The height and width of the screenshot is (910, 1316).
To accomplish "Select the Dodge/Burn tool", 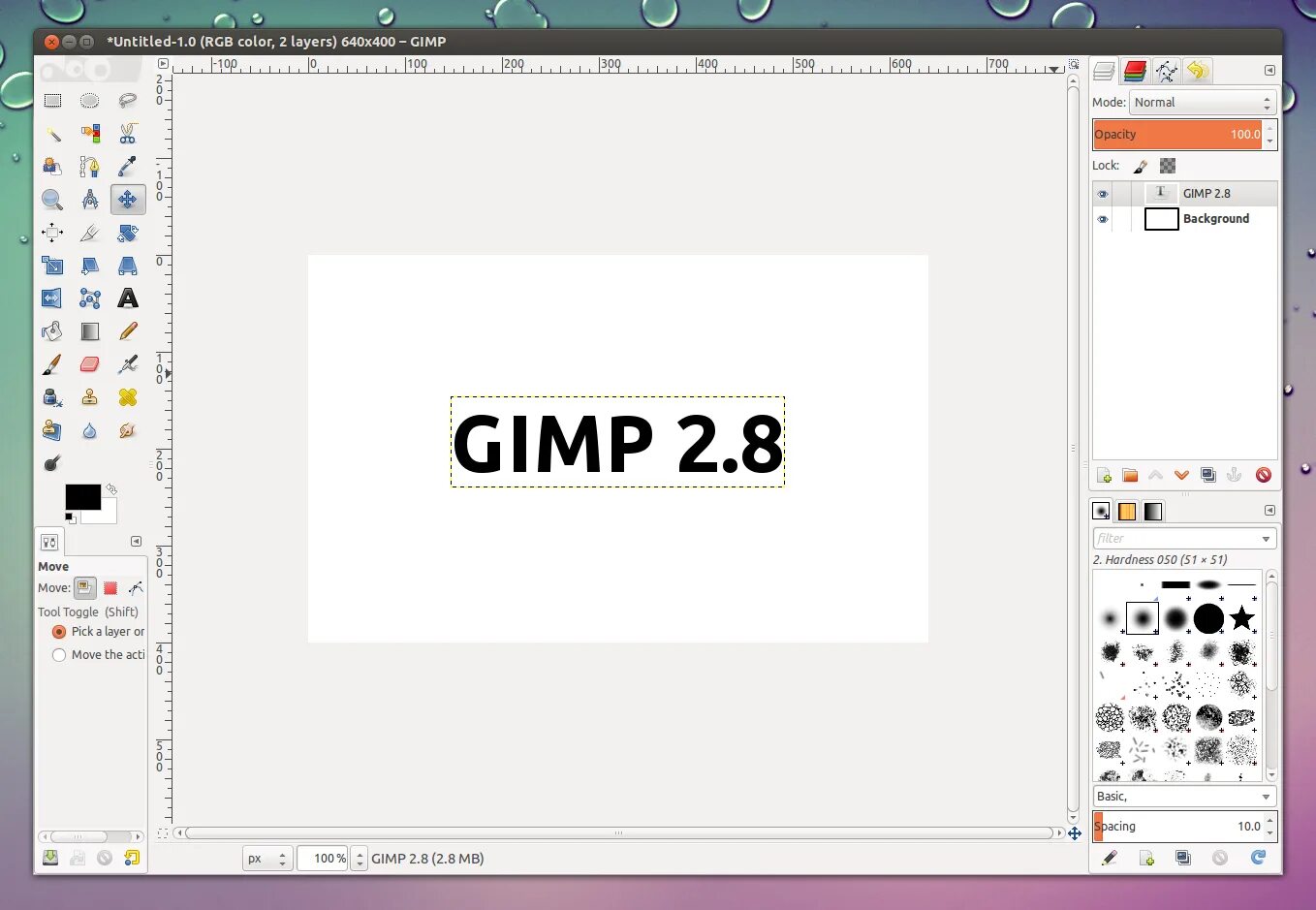I will [52, 463].
